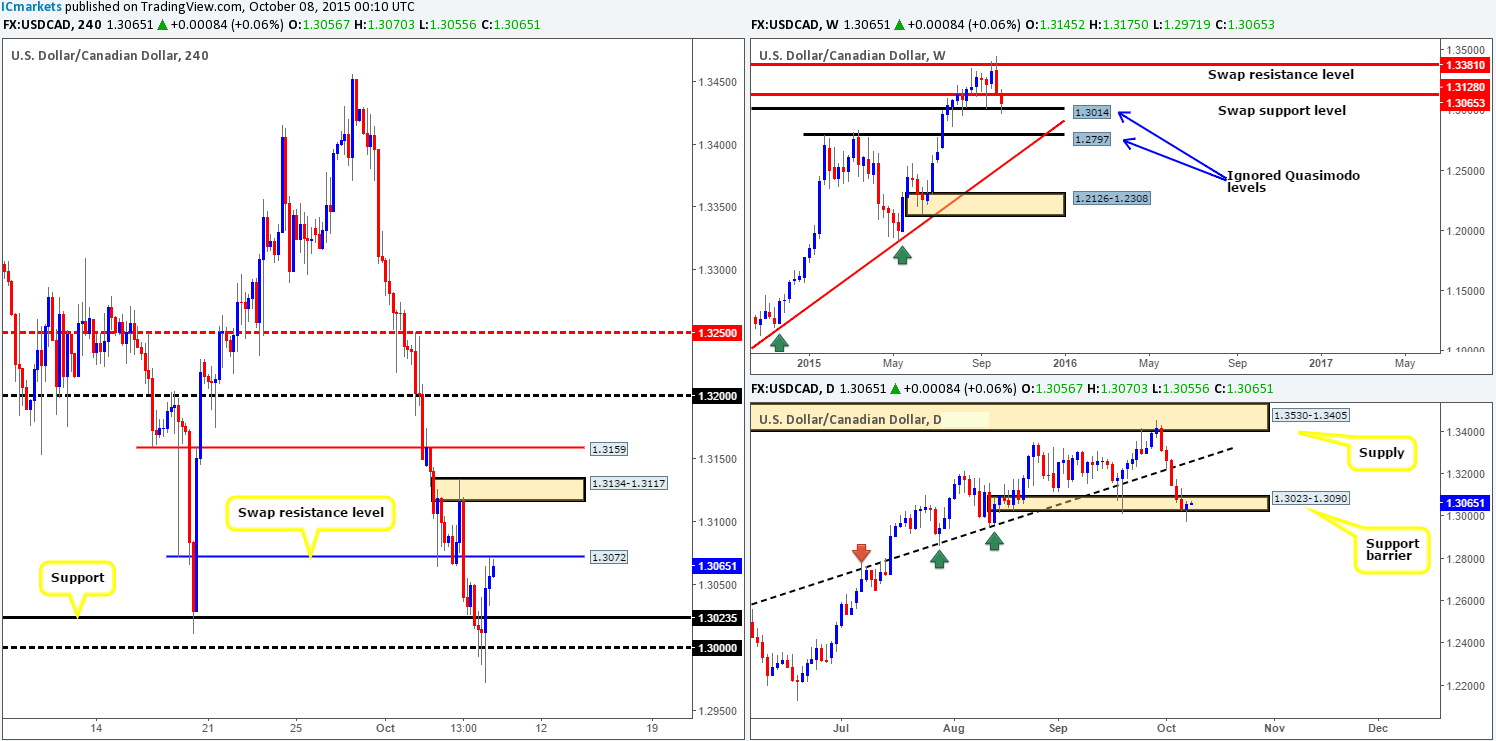Click the 'Supply' callout on daily chart
This screenshot has width=1496, height=741.
coord(1379,453)
